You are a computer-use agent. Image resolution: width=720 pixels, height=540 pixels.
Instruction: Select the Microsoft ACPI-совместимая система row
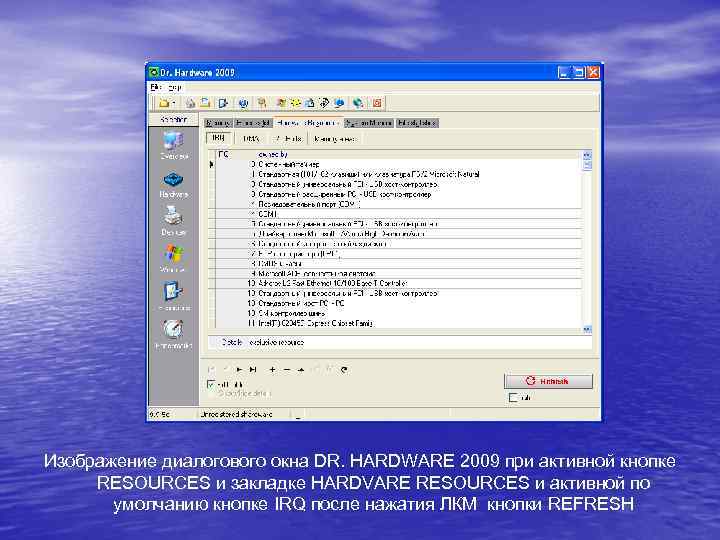click(x=395, y=274)
